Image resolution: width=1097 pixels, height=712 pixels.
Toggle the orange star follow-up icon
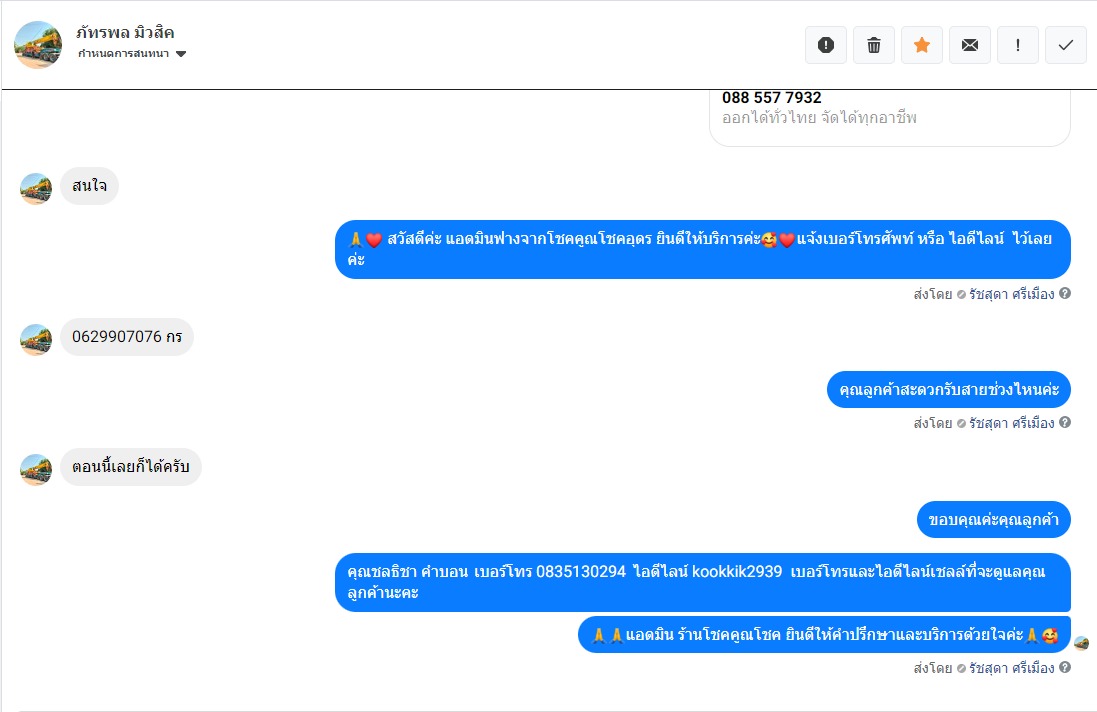[922, 45]
